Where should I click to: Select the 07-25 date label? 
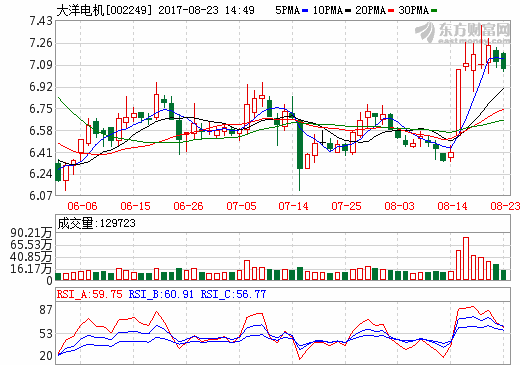click(x=346, y=206)
